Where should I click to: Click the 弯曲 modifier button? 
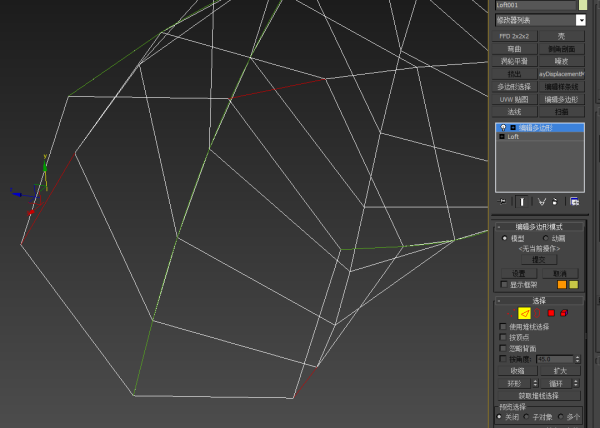pos(514,49)
